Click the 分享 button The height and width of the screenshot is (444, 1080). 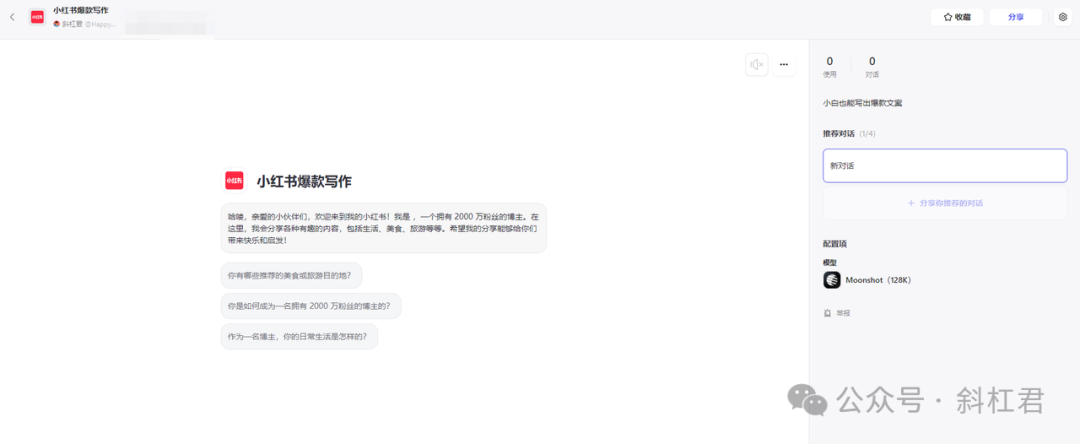pos(1015,17)
